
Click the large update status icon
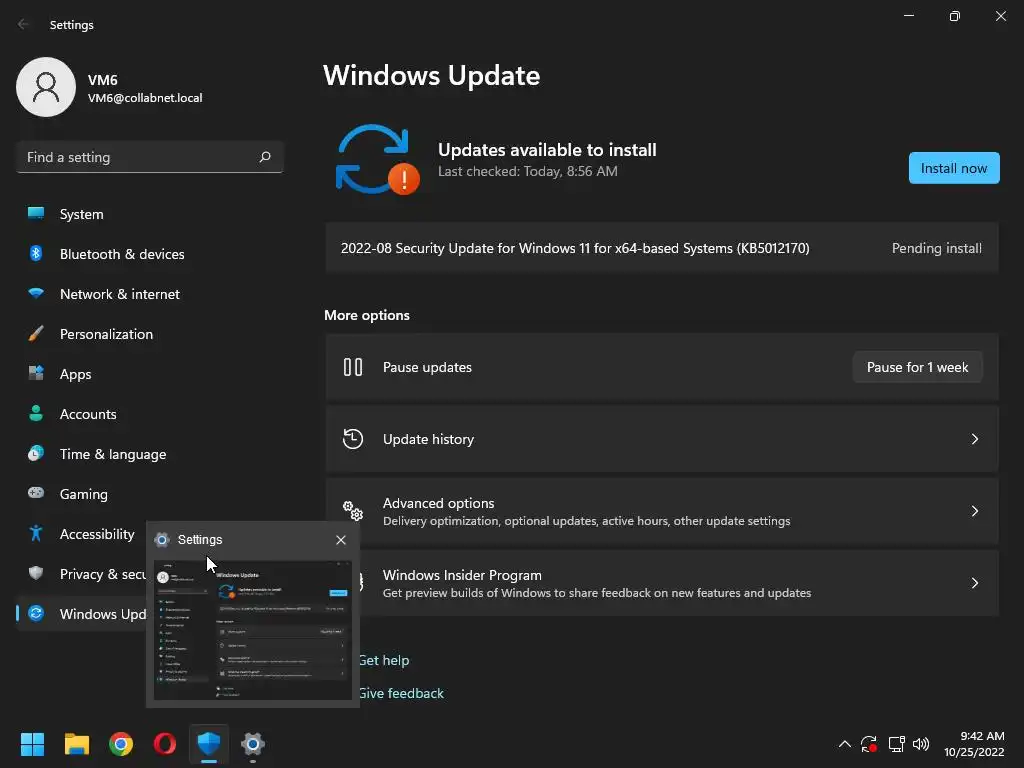pos(377,159)
